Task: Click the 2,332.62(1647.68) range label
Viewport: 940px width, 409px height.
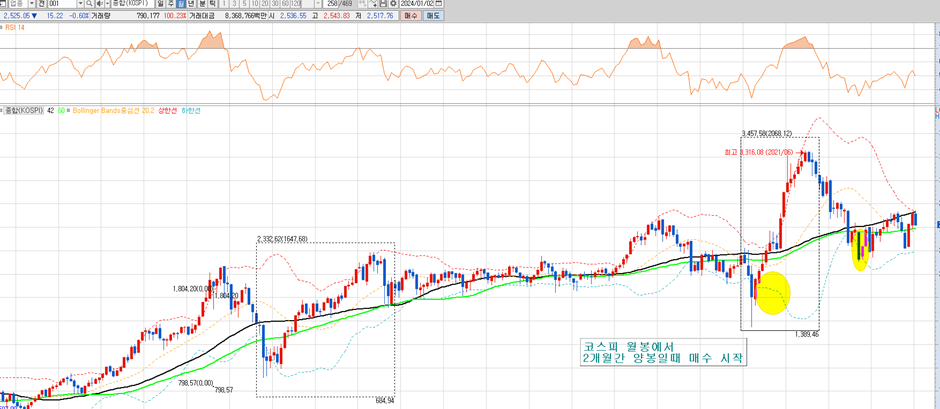Action: [x=282, y=239]
